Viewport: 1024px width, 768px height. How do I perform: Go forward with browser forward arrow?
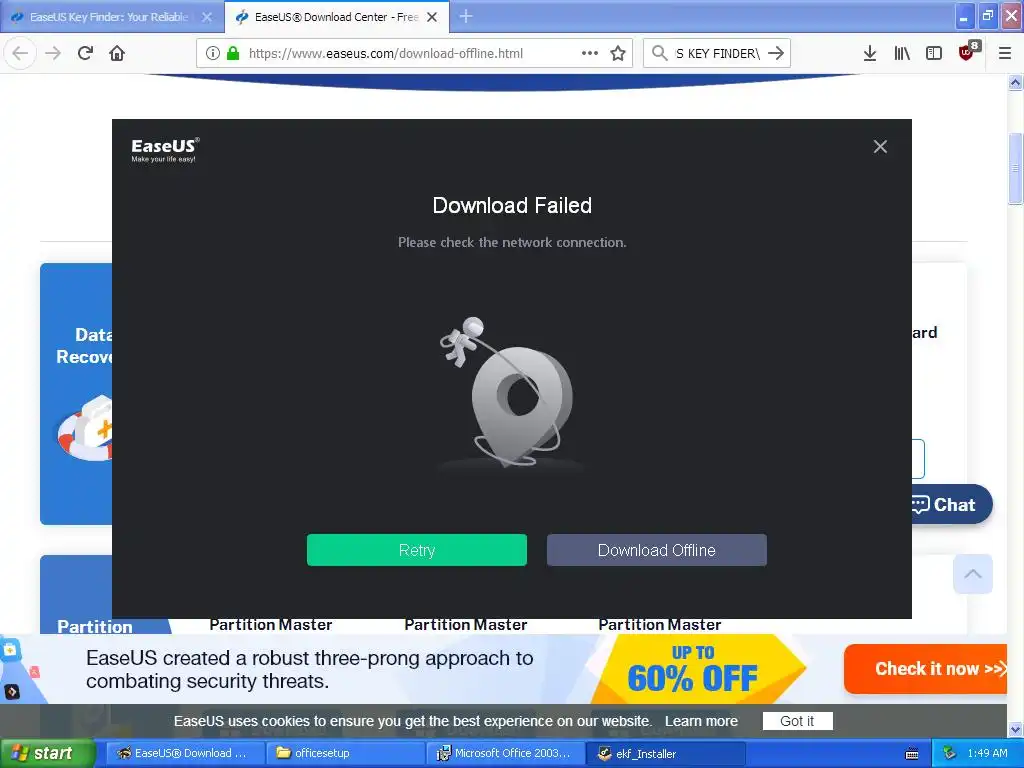pos(53,53)
